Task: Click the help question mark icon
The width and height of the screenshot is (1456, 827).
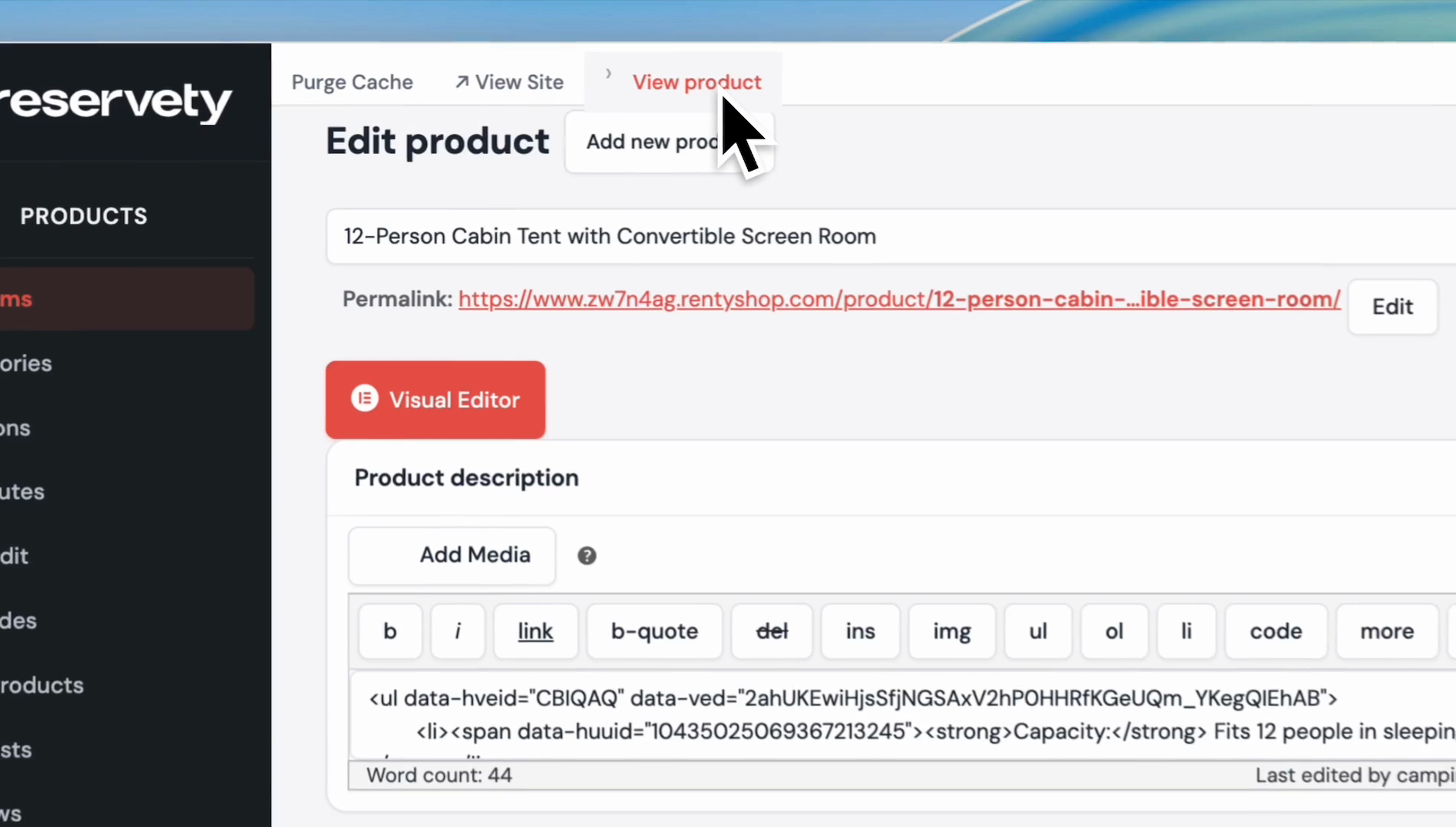Action: point(586,556)
